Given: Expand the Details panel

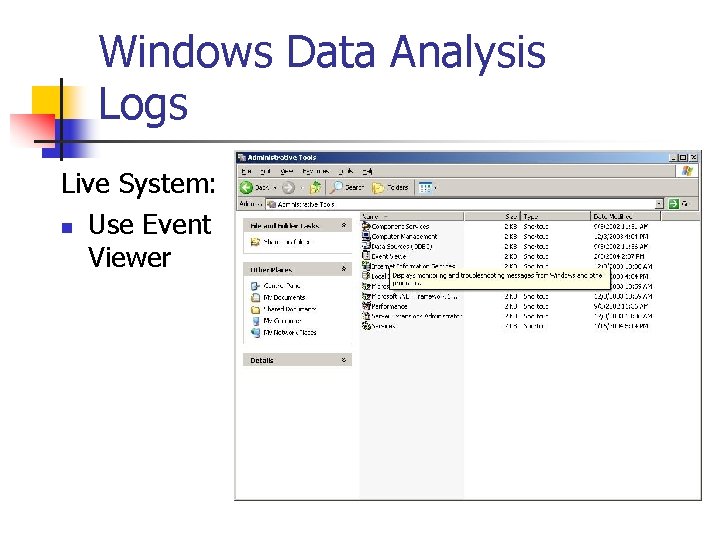Looking at the screenshot, I should pos(344,360).
